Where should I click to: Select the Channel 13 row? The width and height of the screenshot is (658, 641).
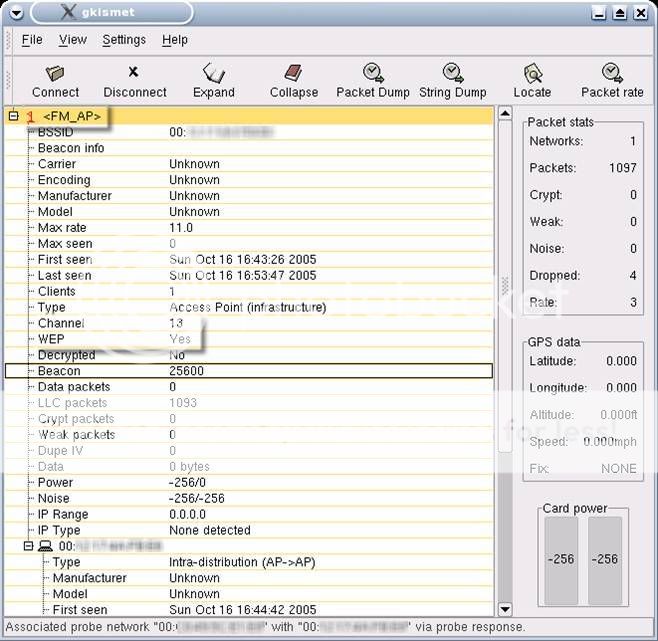click(x=249, y=323)
